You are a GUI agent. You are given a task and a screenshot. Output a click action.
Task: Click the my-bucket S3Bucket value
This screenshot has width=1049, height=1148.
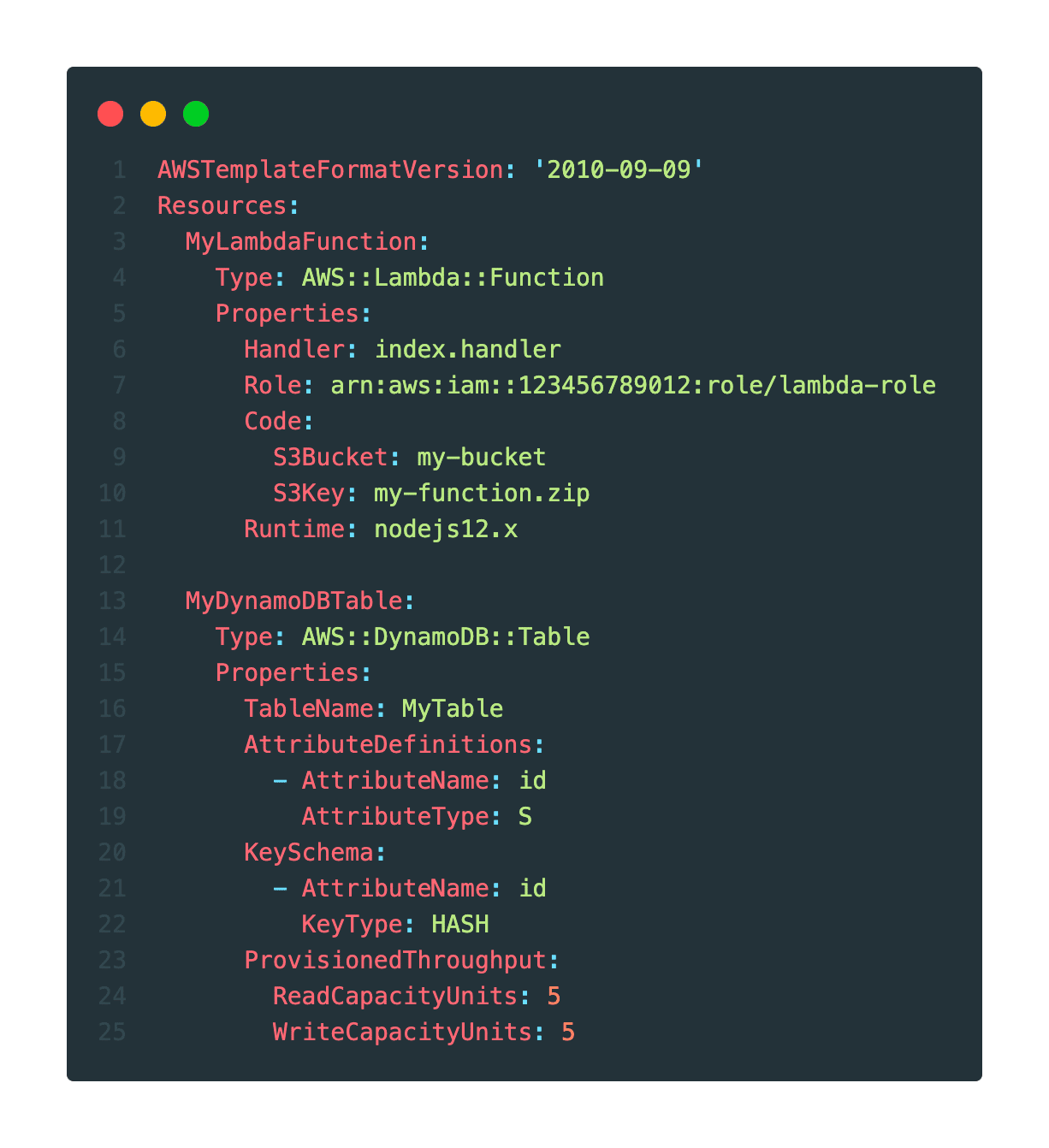pyautogui.click(x=482, y=457)
